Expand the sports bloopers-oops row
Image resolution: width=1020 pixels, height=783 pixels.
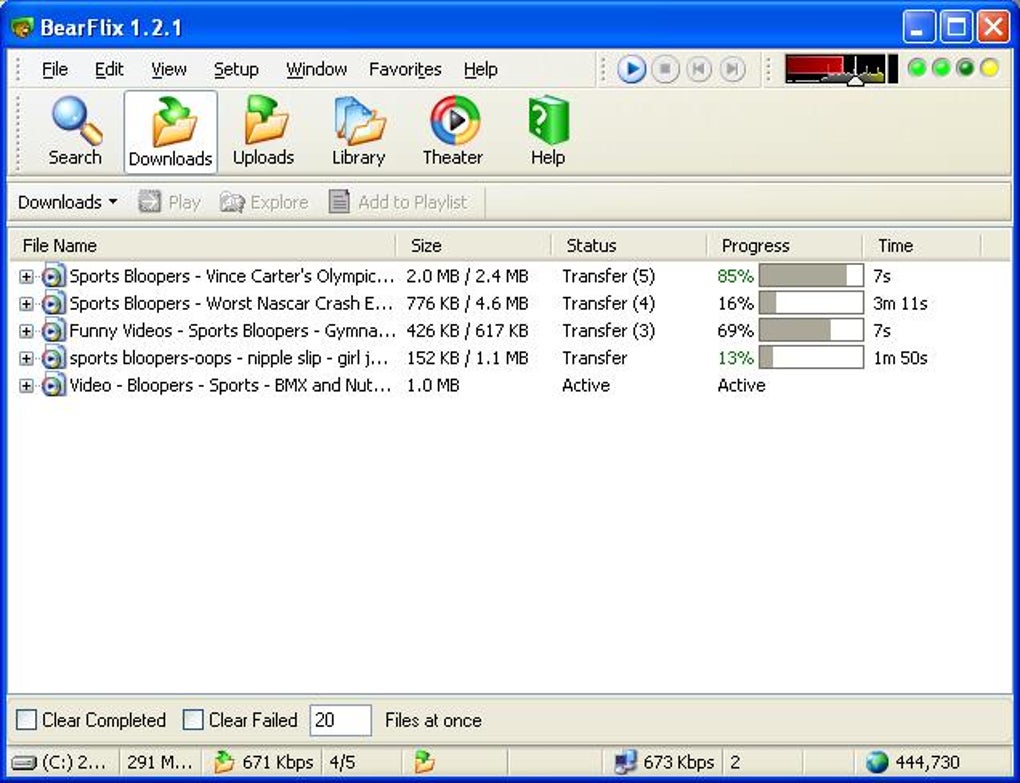click(x=26, y=359)
